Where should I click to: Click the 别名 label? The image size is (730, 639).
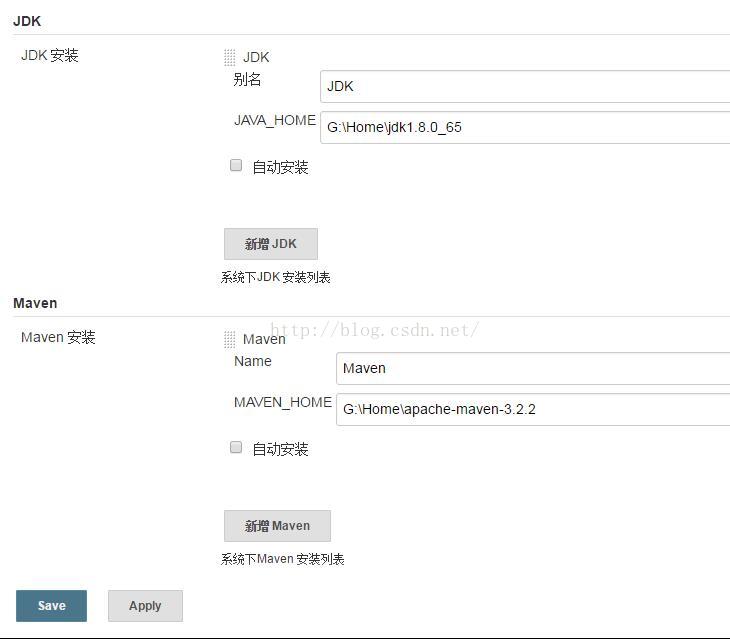[x=247, y=79]
